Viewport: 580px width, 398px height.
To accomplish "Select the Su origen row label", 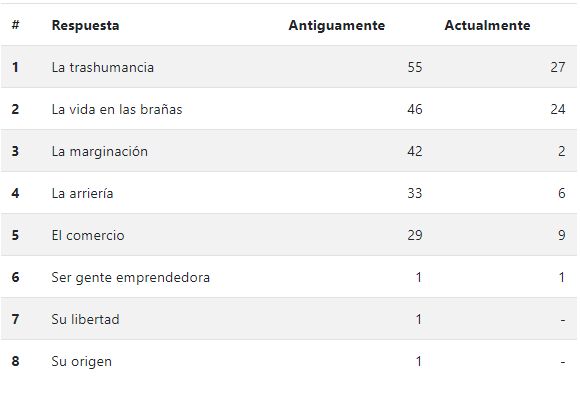I will tap(81, 361).
